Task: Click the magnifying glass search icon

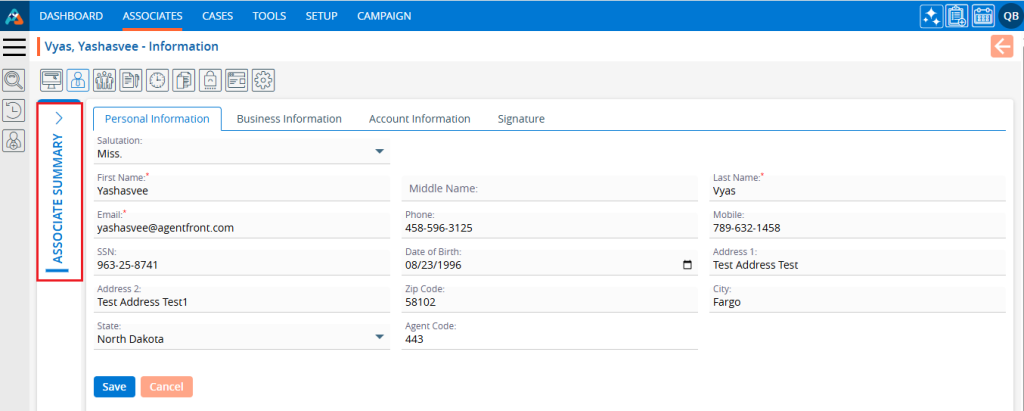Action: pyautogui.click(x=14, y=80)
